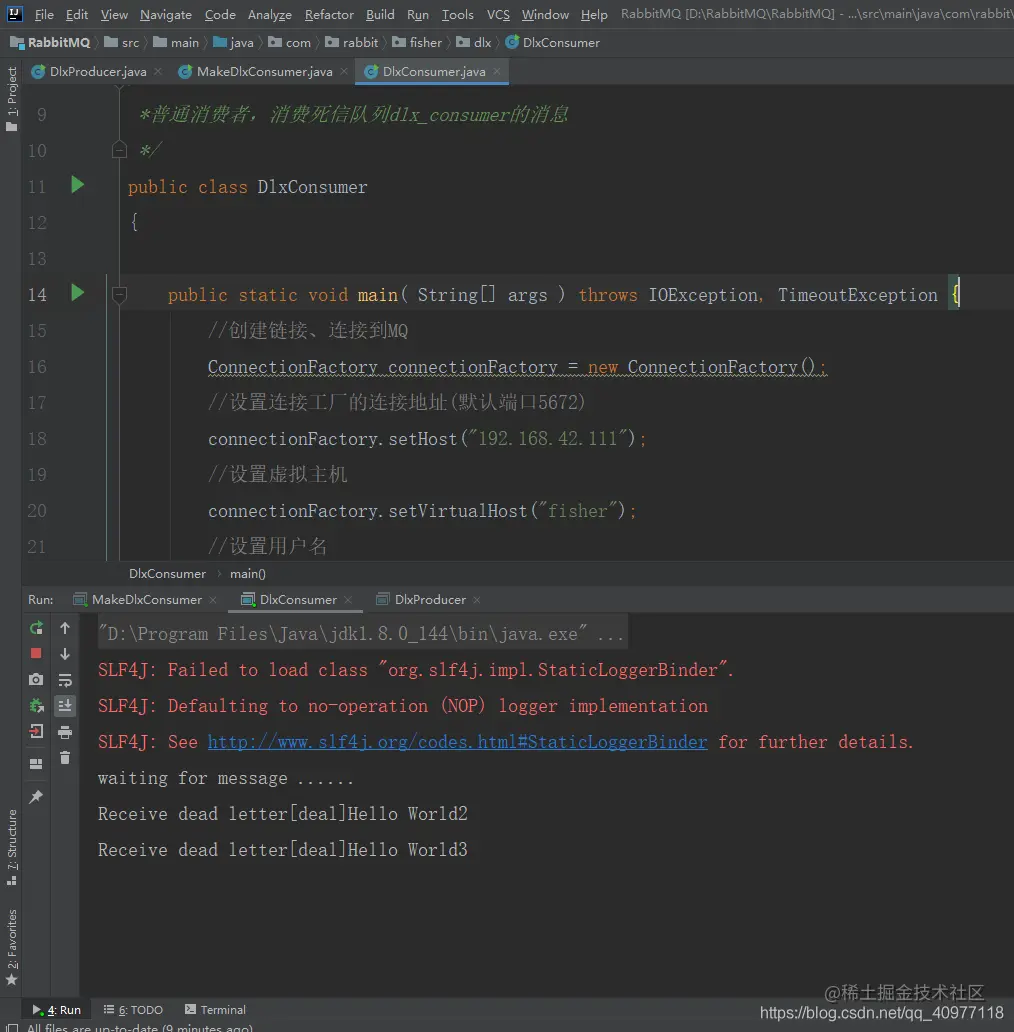1014x1032 pixels.
Task: Open the Navigate menu
Action: (166, 14)
